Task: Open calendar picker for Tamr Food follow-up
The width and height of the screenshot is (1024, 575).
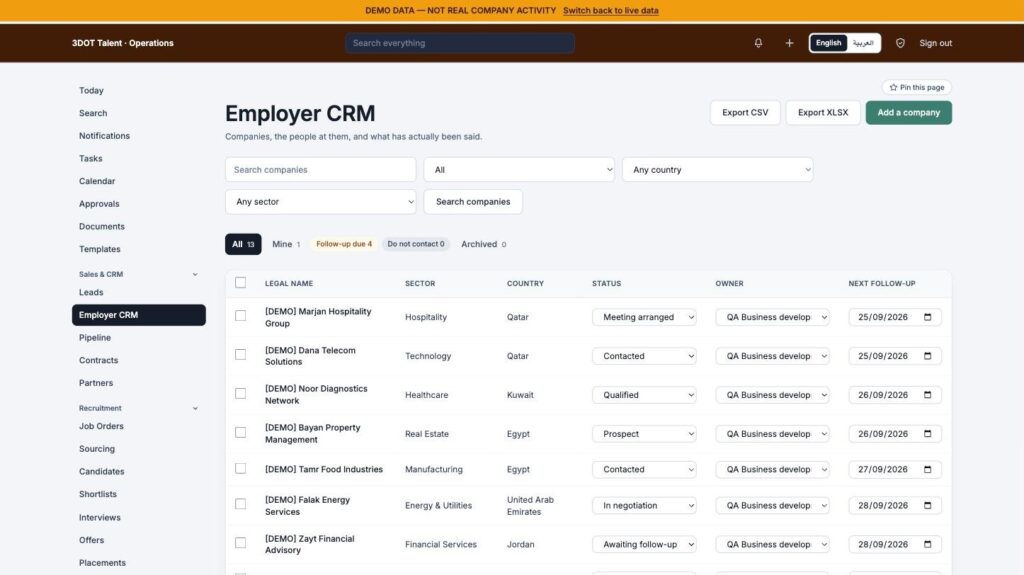Action: 927,469
